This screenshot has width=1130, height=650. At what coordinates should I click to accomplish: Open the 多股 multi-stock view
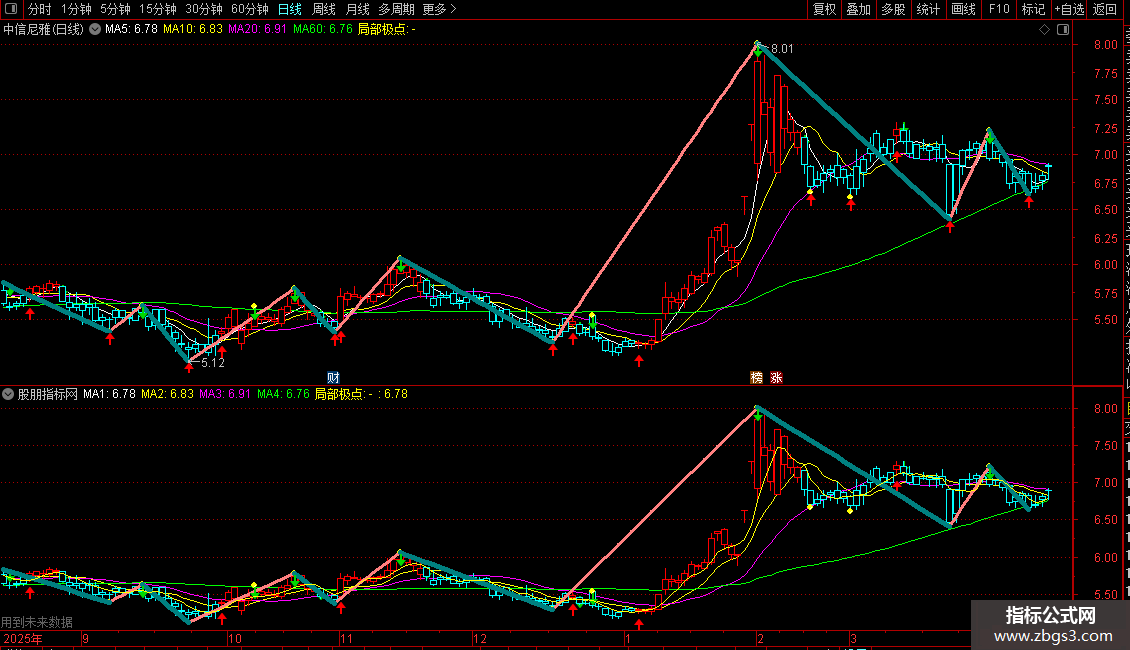(x=893, y=9)
